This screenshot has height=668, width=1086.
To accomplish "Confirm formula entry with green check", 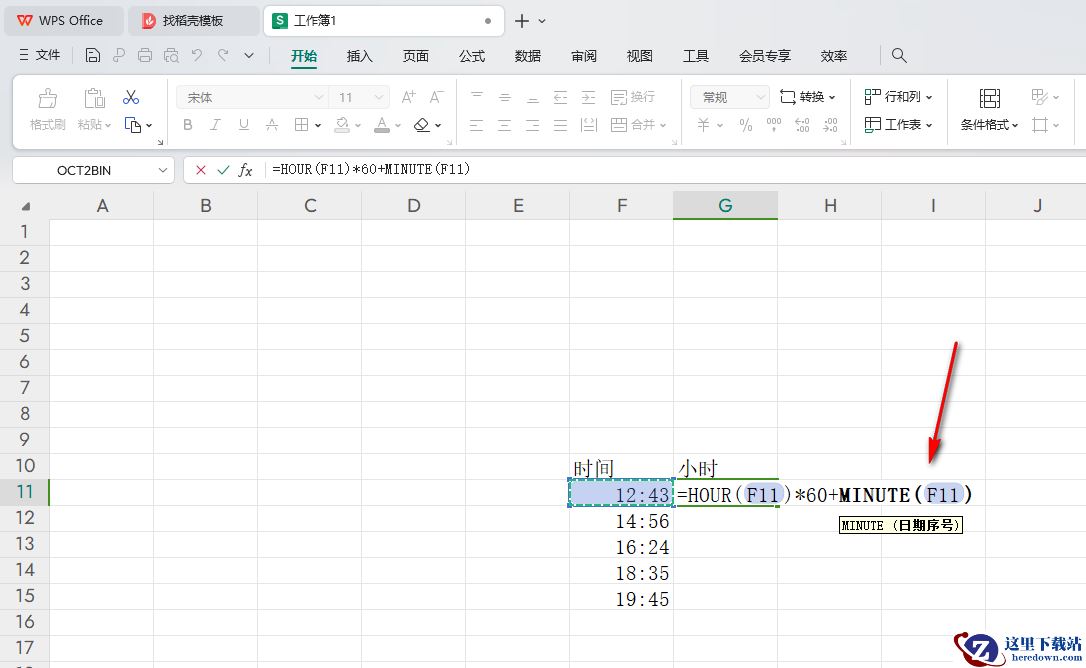I will coord(223,170).
